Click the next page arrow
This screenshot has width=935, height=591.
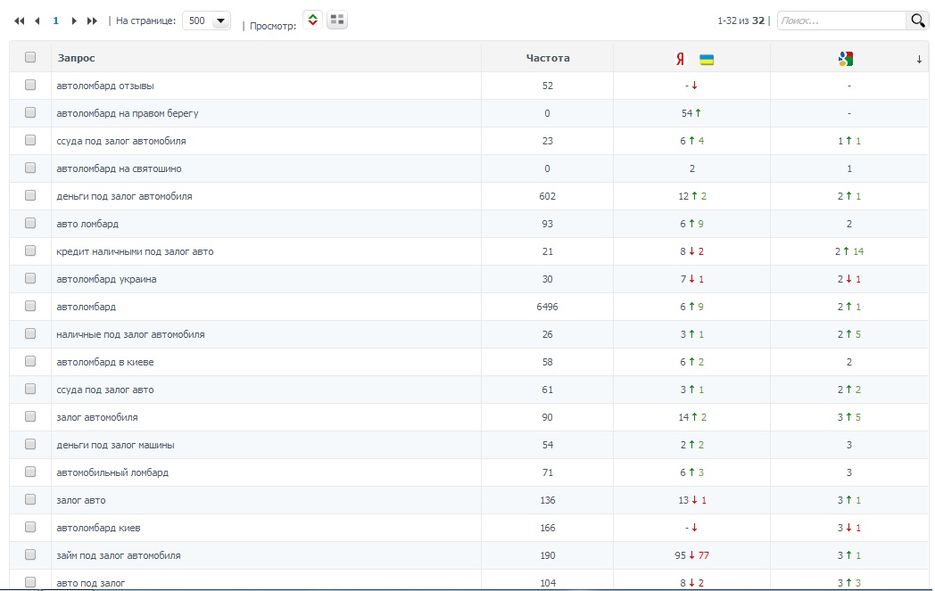tap(74, 20)
